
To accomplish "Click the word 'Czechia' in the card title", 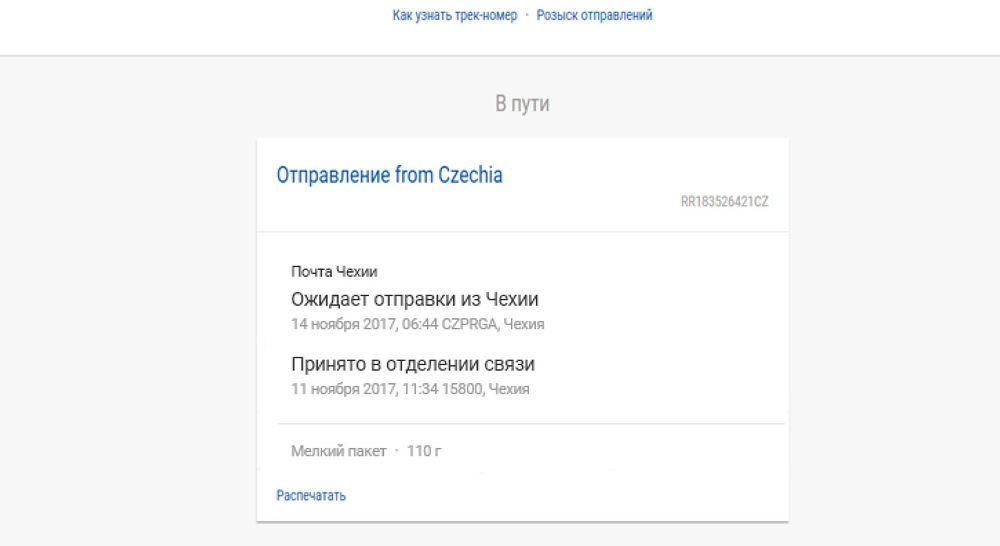I will point(470,175).
